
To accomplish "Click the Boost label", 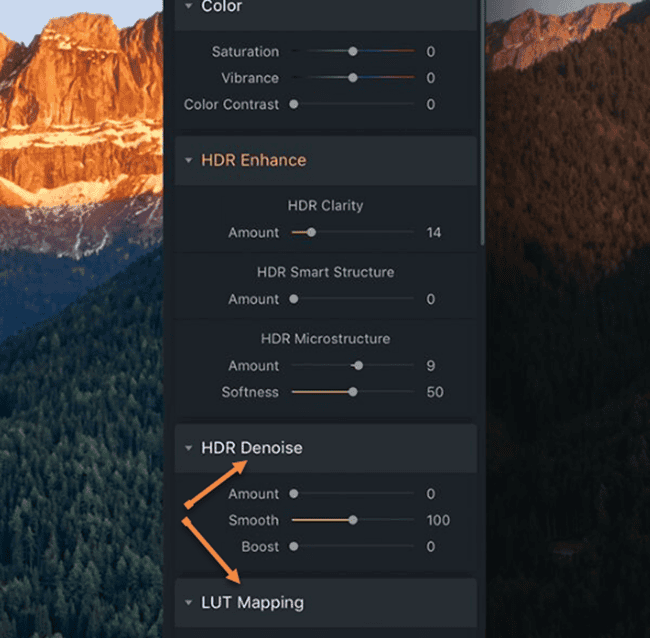I will (260, 546).
